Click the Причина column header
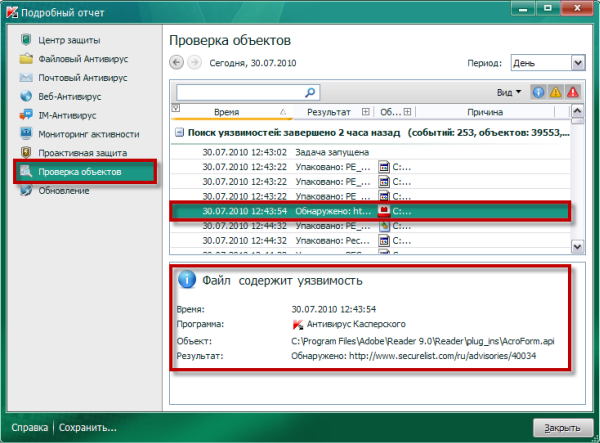The height and width of the screenshot is (443, 600). click(485, 112)
